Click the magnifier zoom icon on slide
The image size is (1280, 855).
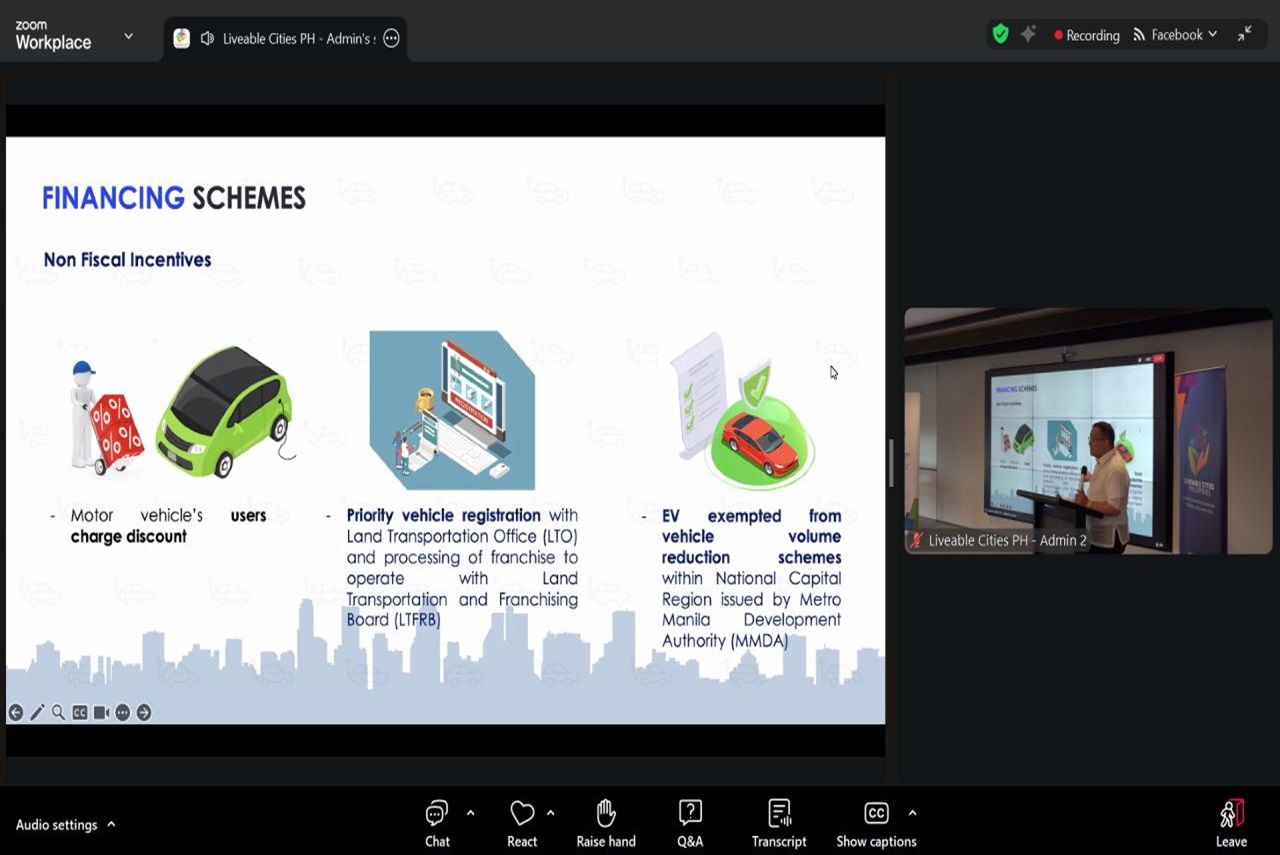pyautogui.click(x=58, y=713)
